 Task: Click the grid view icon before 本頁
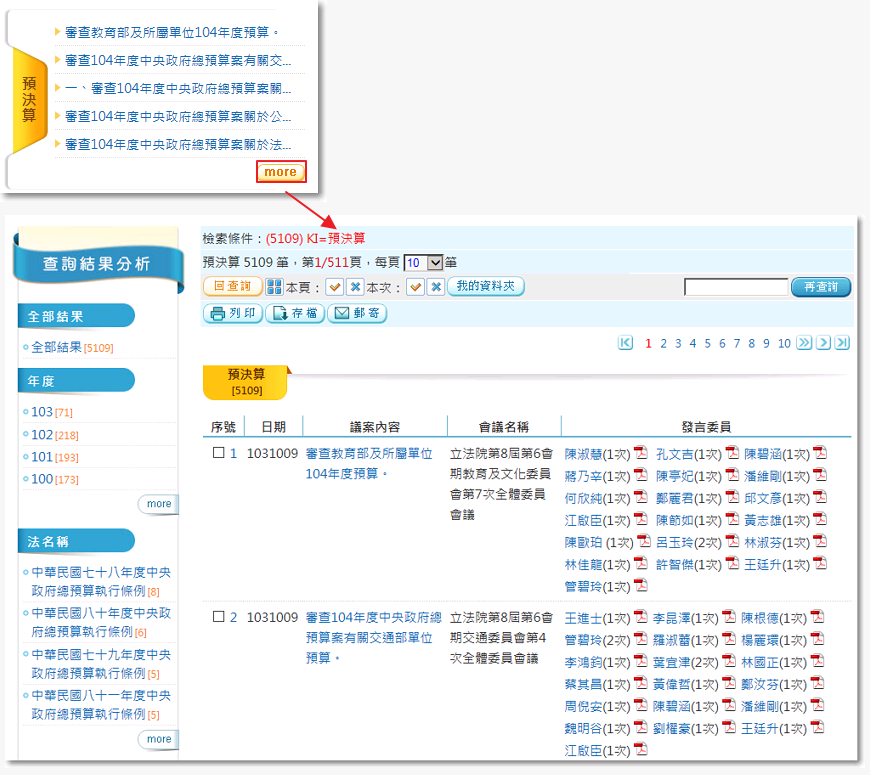click(274, 287)
